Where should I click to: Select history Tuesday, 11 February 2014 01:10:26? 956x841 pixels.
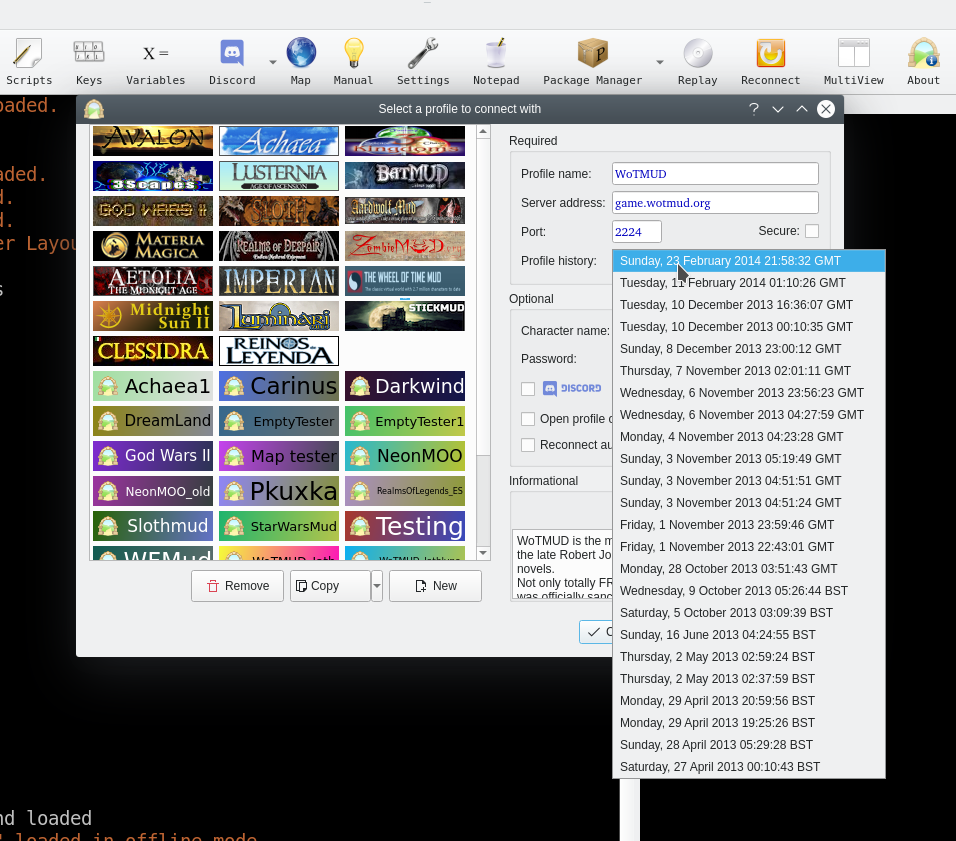click(x=749, y=283)
